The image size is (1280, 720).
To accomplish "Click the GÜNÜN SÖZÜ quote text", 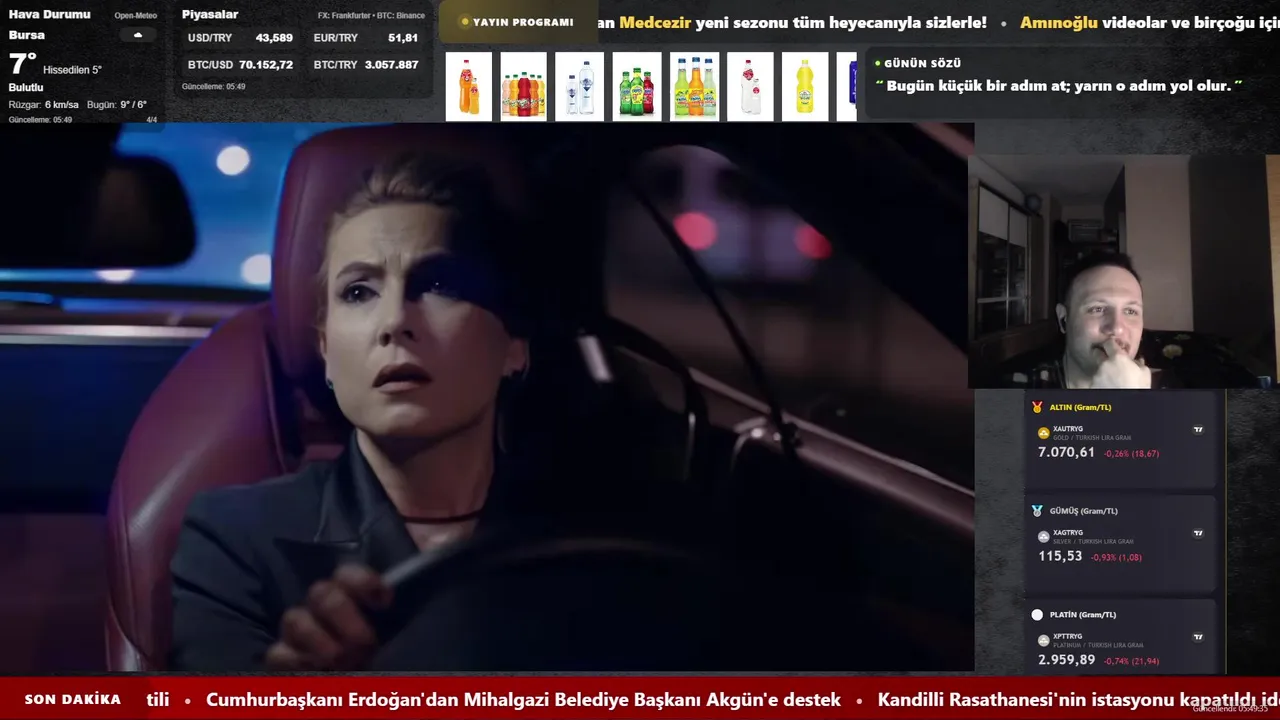I will [x=1059, y=86].
